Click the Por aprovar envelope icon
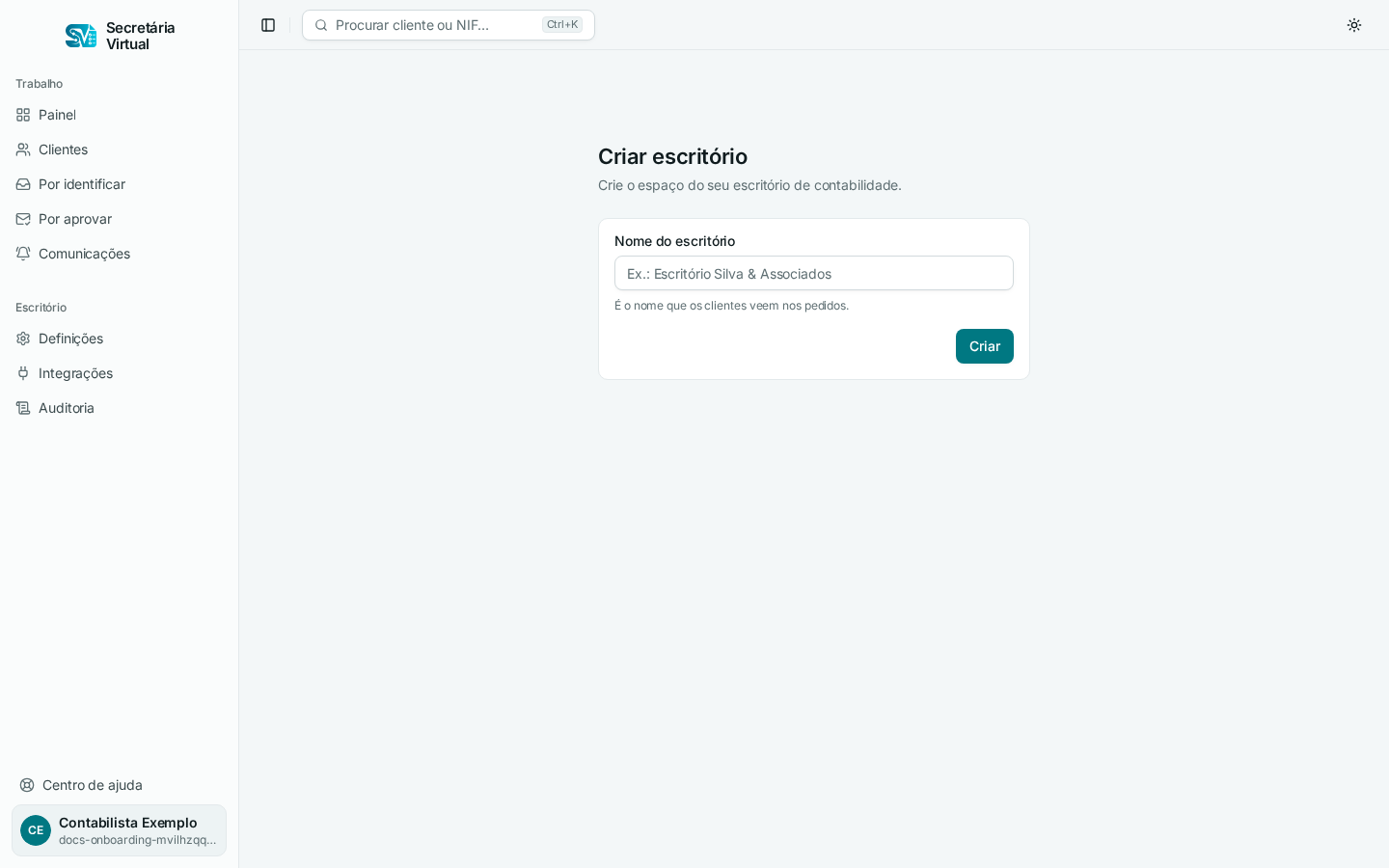 pos(23,219)
